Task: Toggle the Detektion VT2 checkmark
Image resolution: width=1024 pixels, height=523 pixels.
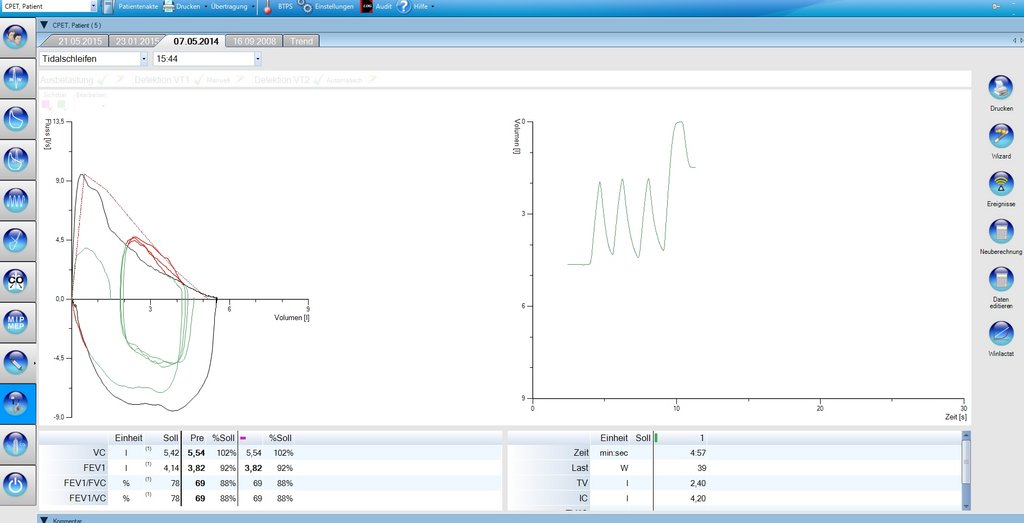Action: click(x=318, y=79)
